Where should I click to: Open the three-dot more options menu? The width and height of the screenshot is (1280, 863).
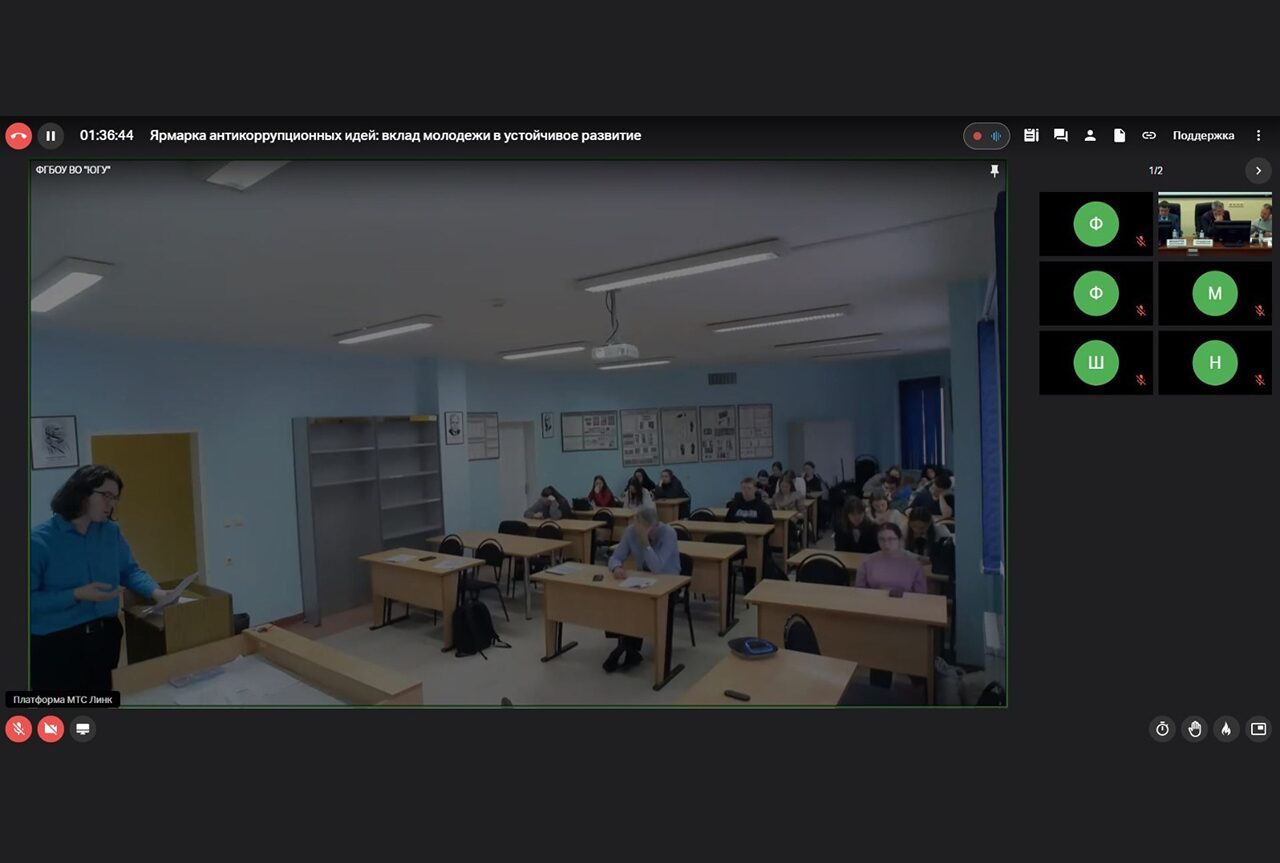click(1259, 136)
